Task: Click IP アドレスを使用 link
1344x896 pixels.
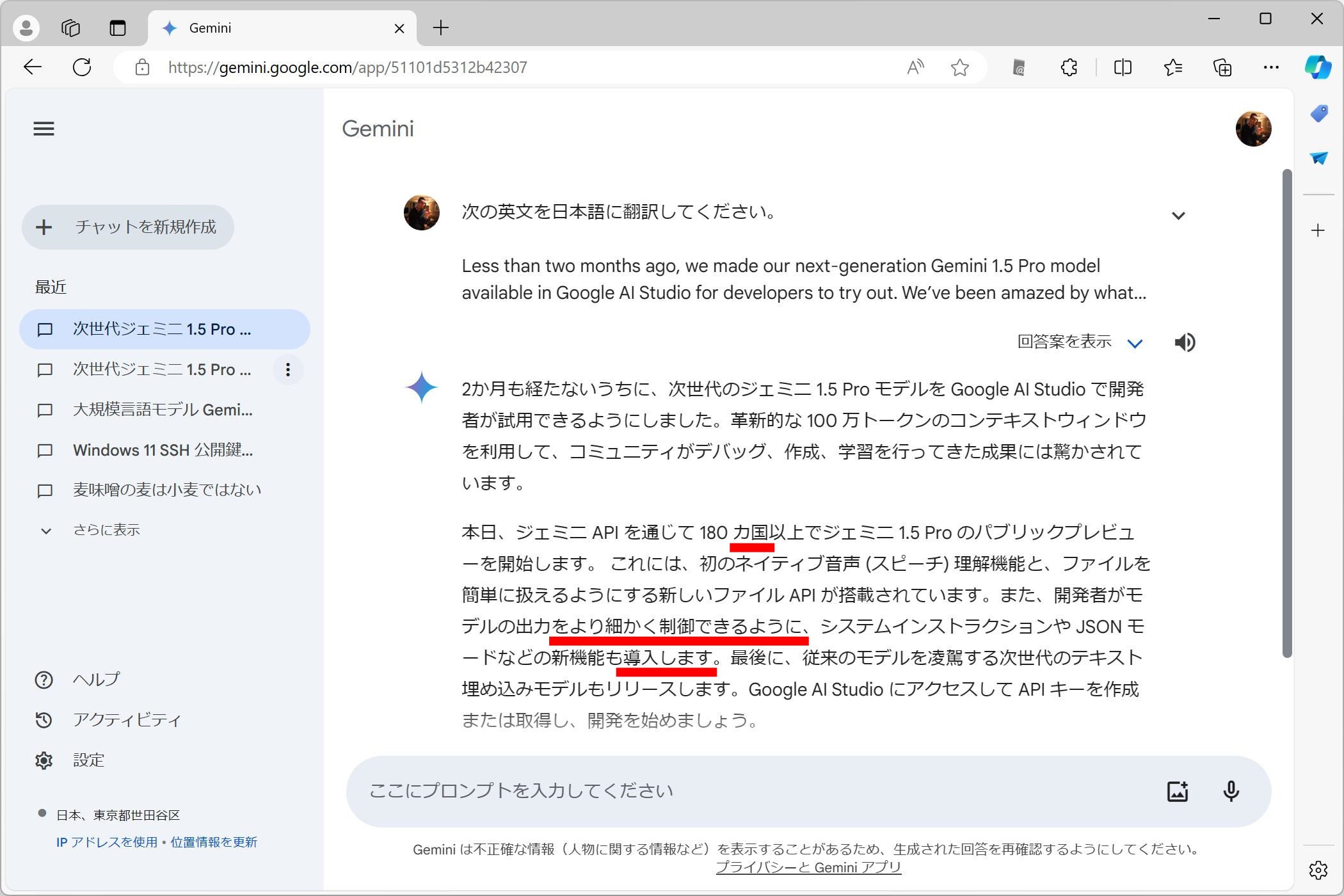Action: [x=106, y=842]
